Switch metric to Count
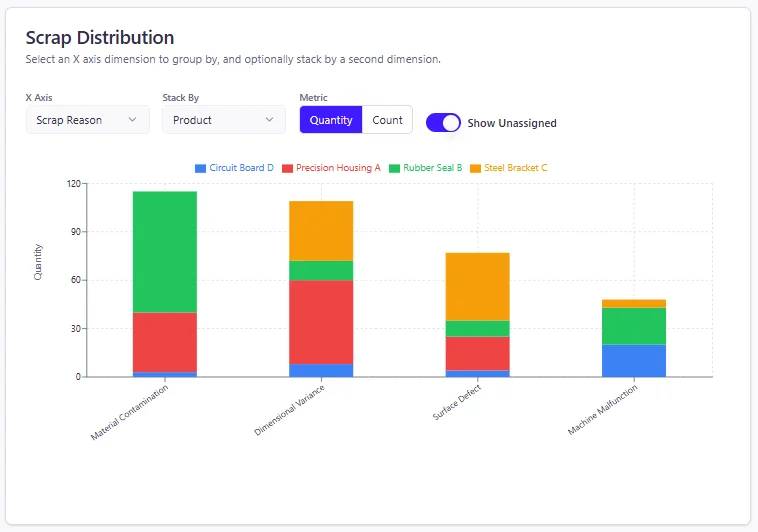The height and width of the screenshot is (532, 758). (x=387, y=120)
